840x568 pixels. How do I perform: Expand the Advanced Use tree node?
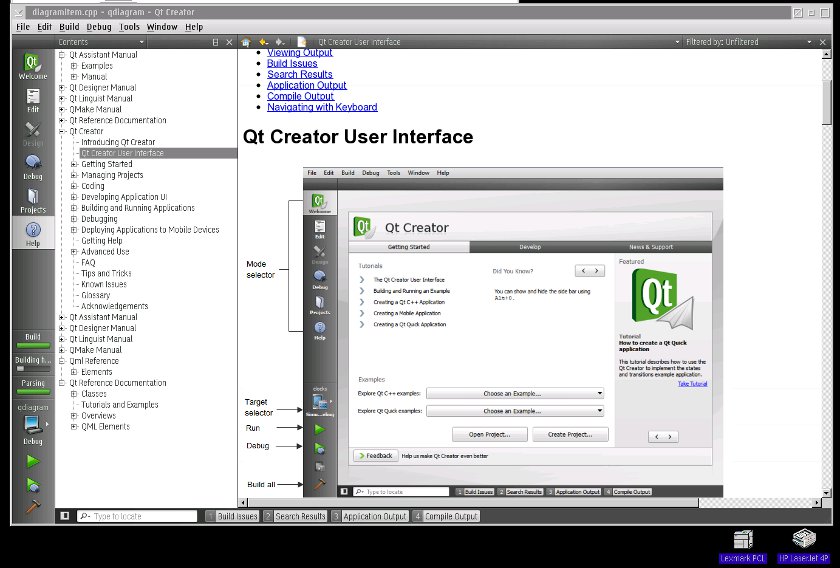click(x=74, y=252)
